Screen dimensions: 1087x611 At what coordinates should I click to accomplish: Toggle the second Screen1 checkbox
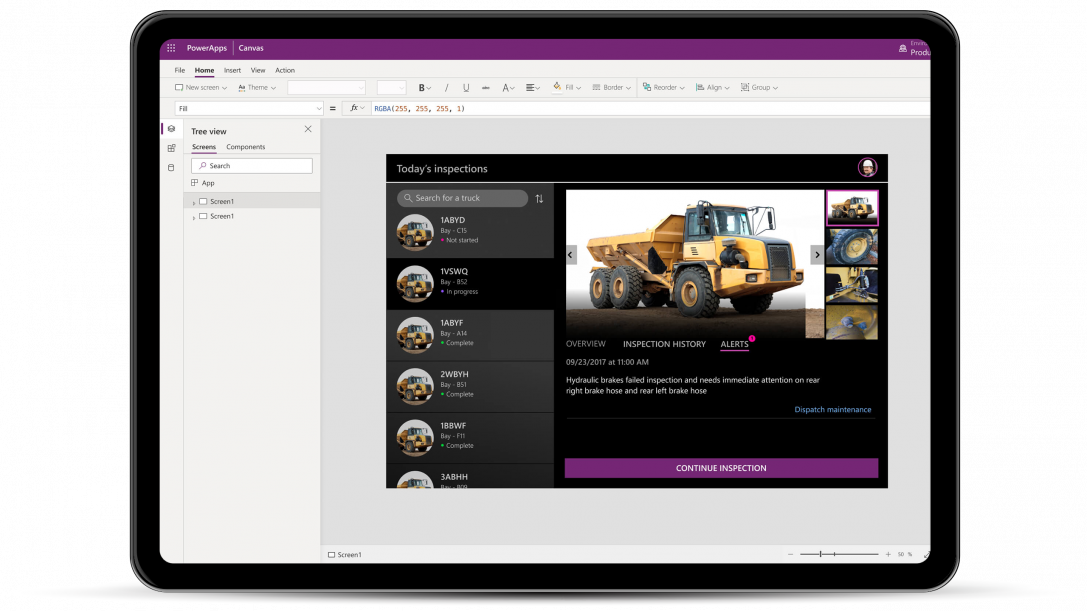click(203, 216)
